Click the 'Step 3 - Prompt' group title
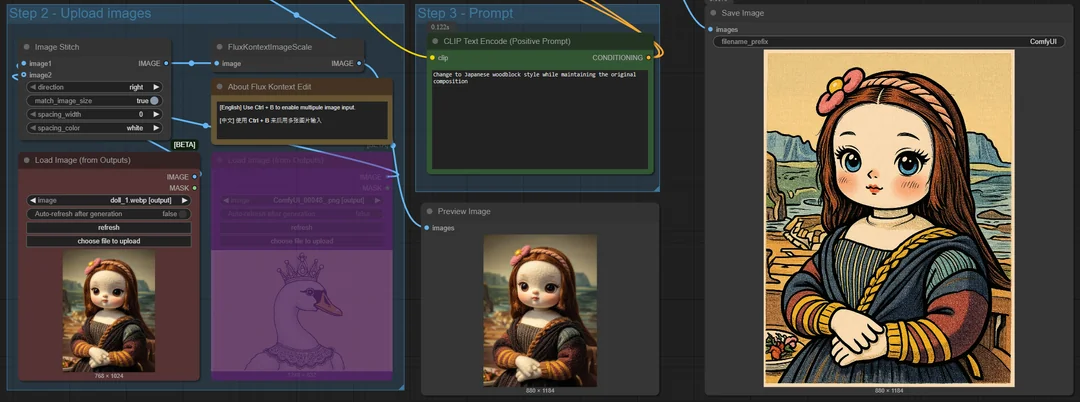 465,13
